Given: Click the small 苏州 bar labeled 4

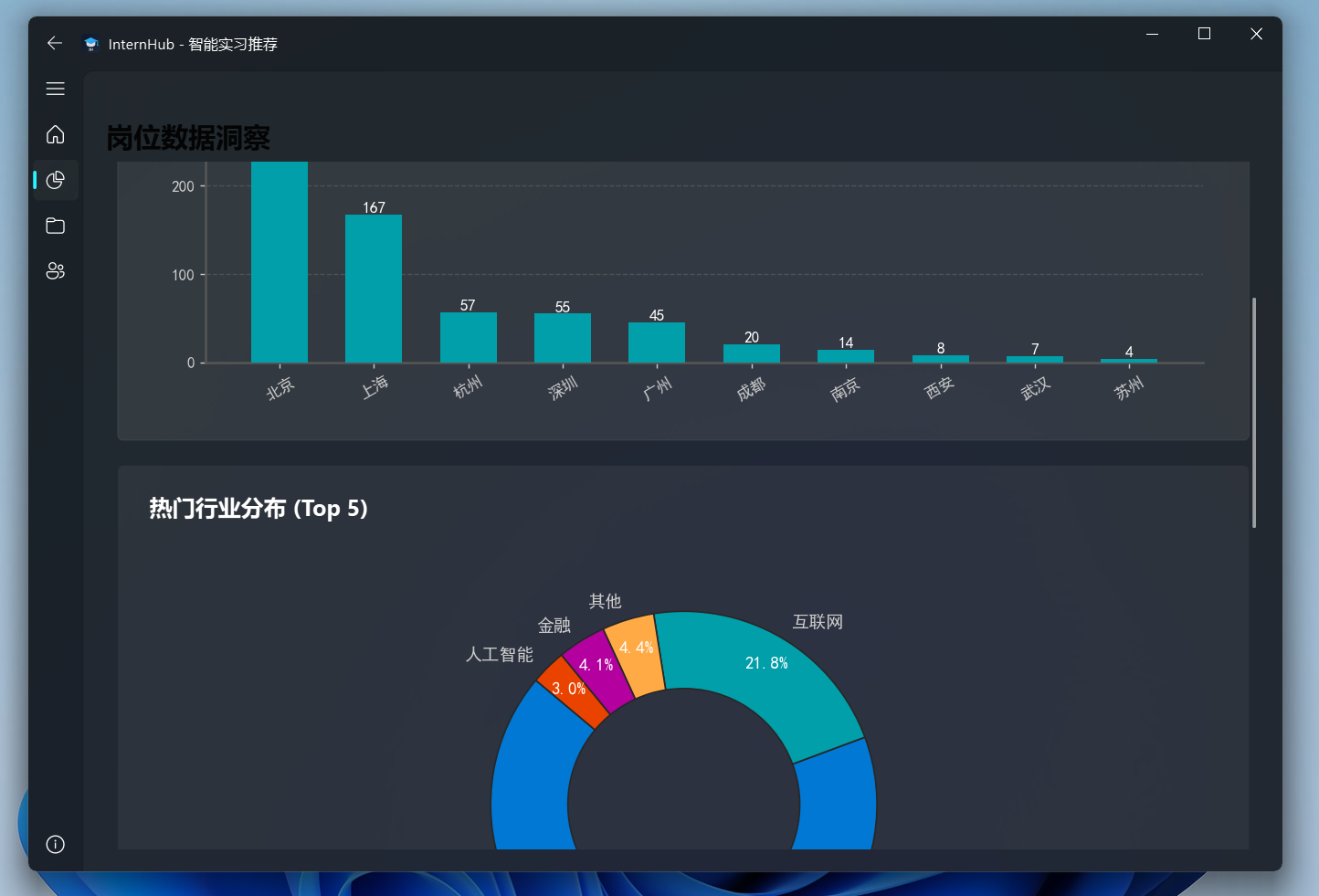Looking at the screenshot, I should pyautogui.click(x=1128, y=359).
